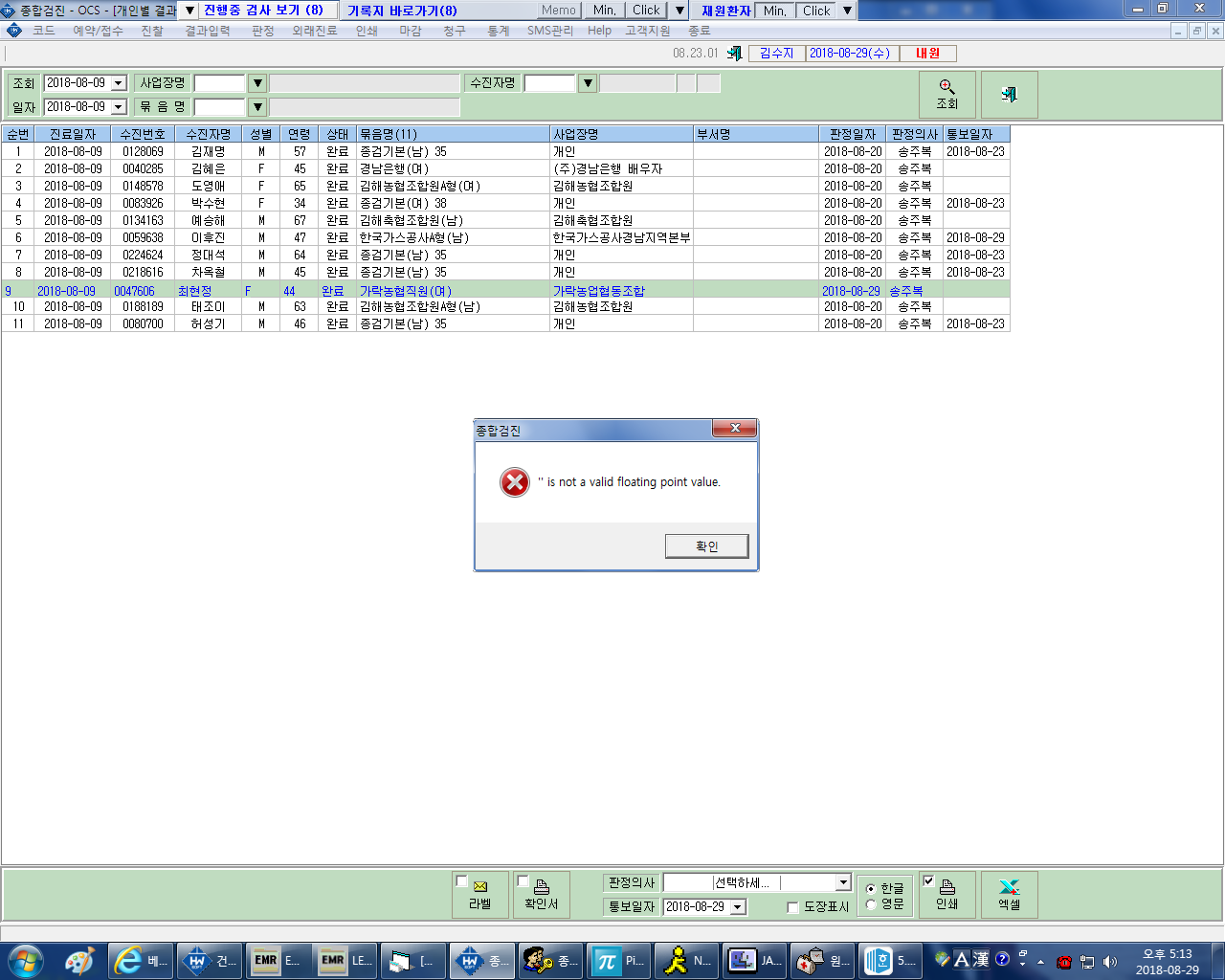Screen dimensions: 1225x980
Task: Open the 결과입력 menu
Action: pos(208,31)
